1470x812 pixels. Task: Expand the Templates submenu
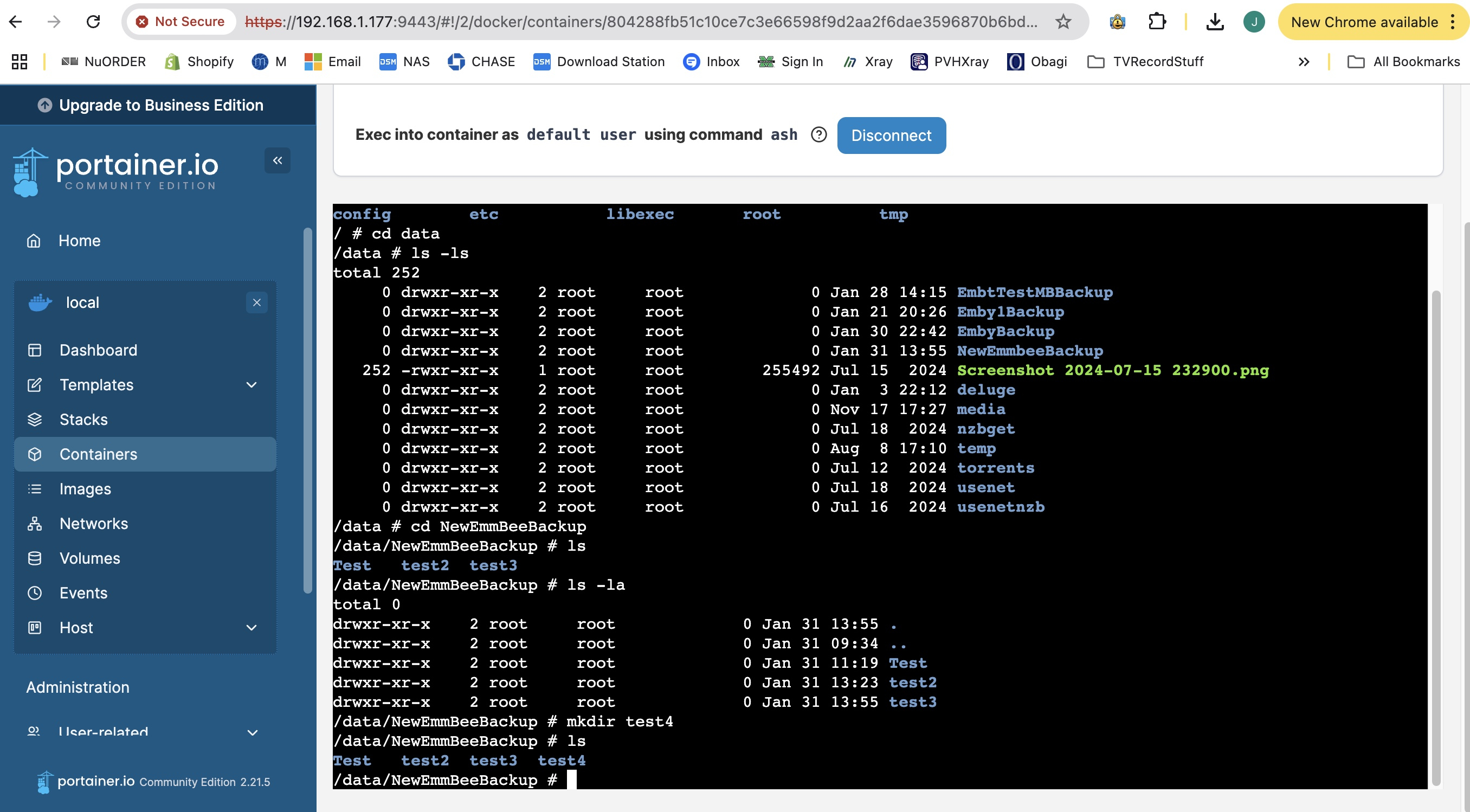[251, 385]
